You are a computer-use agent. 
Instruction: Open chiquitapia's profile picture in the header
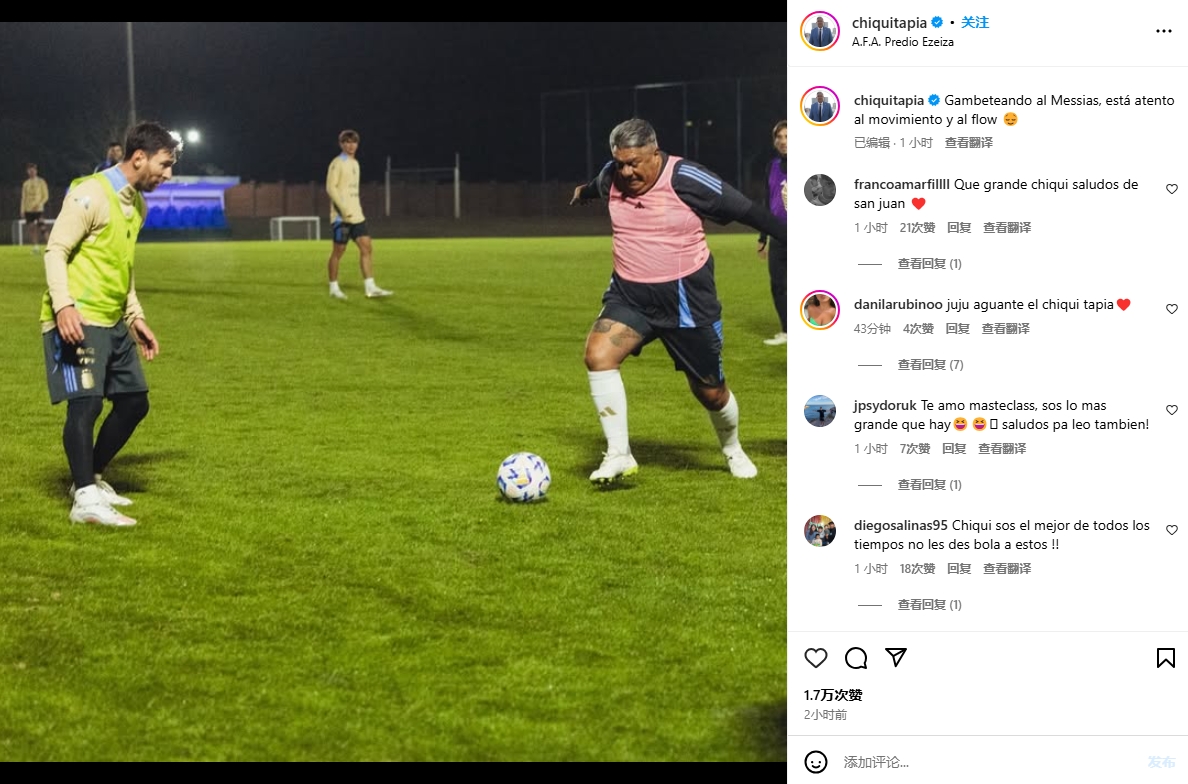820,31
